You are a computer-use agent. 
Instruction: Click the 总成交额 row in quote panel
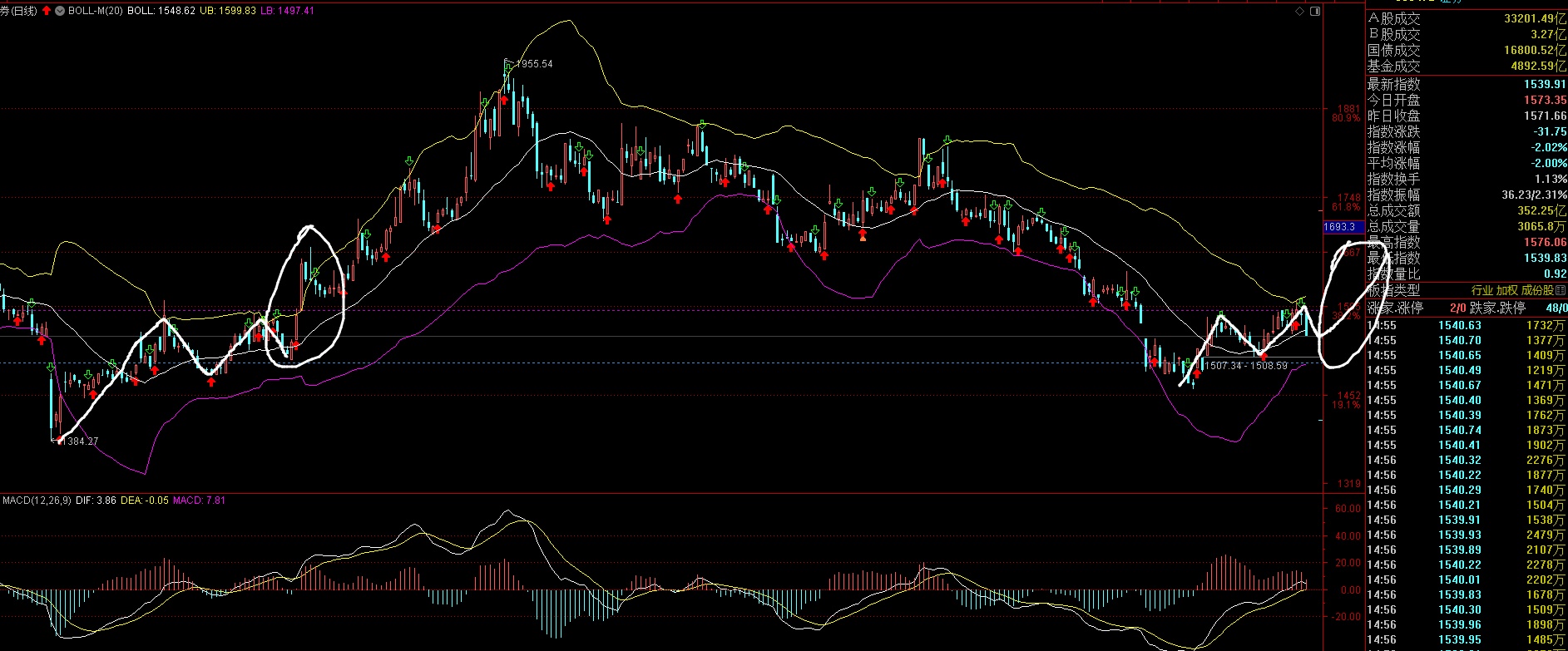[x=1467, y=210]
